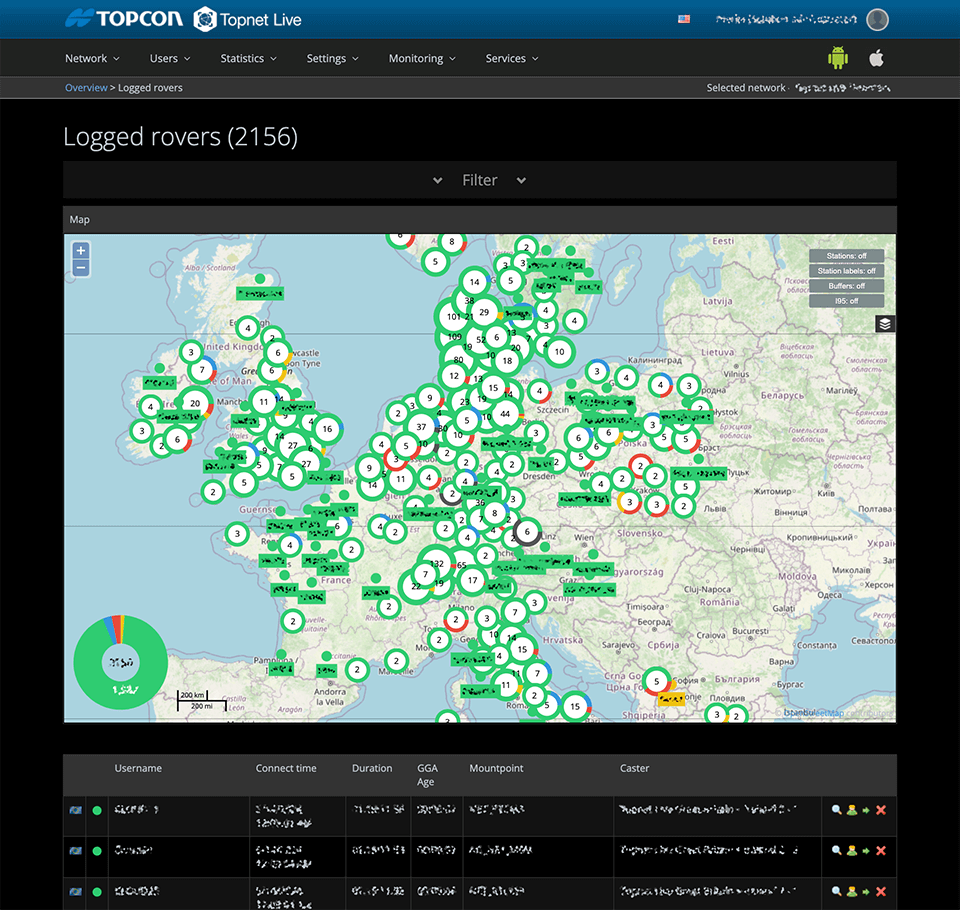Click the US flag language icon
This screenshot has height=910, width=960.
click(x=684, y=19)
